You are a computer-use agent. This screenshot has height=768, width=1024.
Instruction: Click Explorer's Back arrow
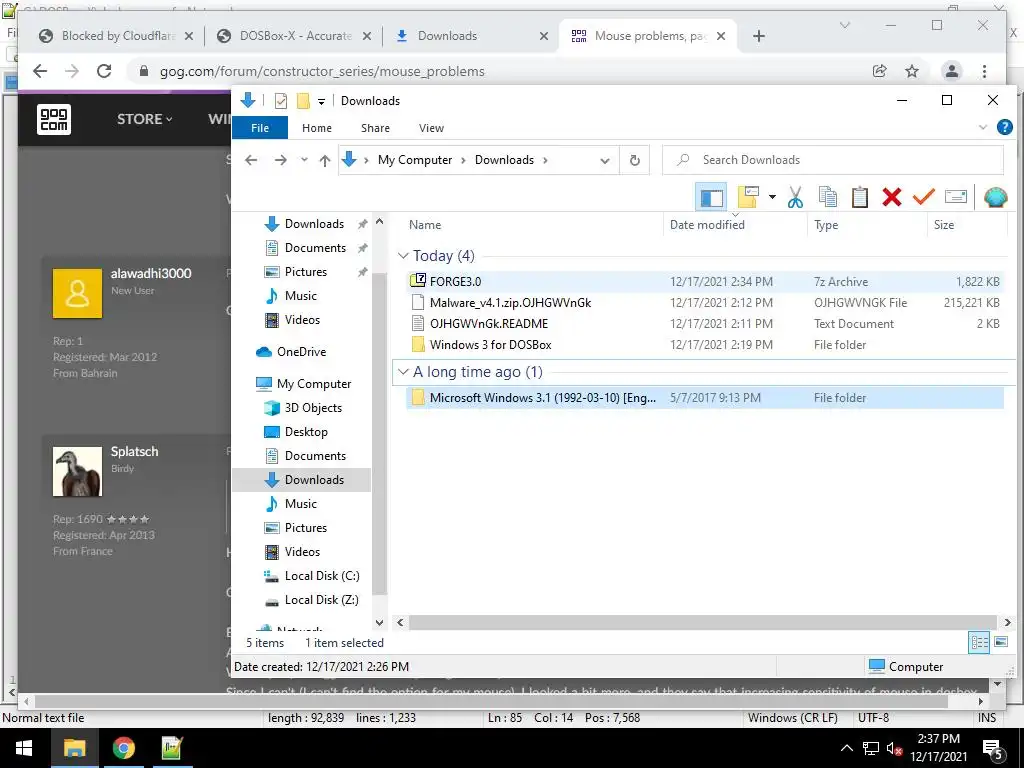[251, 160]
